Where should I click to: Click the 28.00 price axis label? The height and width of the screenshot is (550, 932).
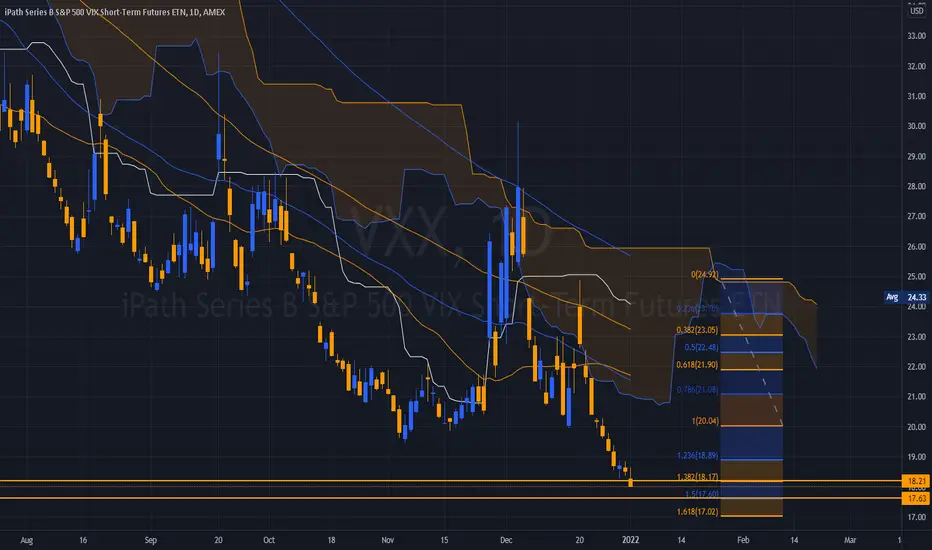tap(917, 187)
